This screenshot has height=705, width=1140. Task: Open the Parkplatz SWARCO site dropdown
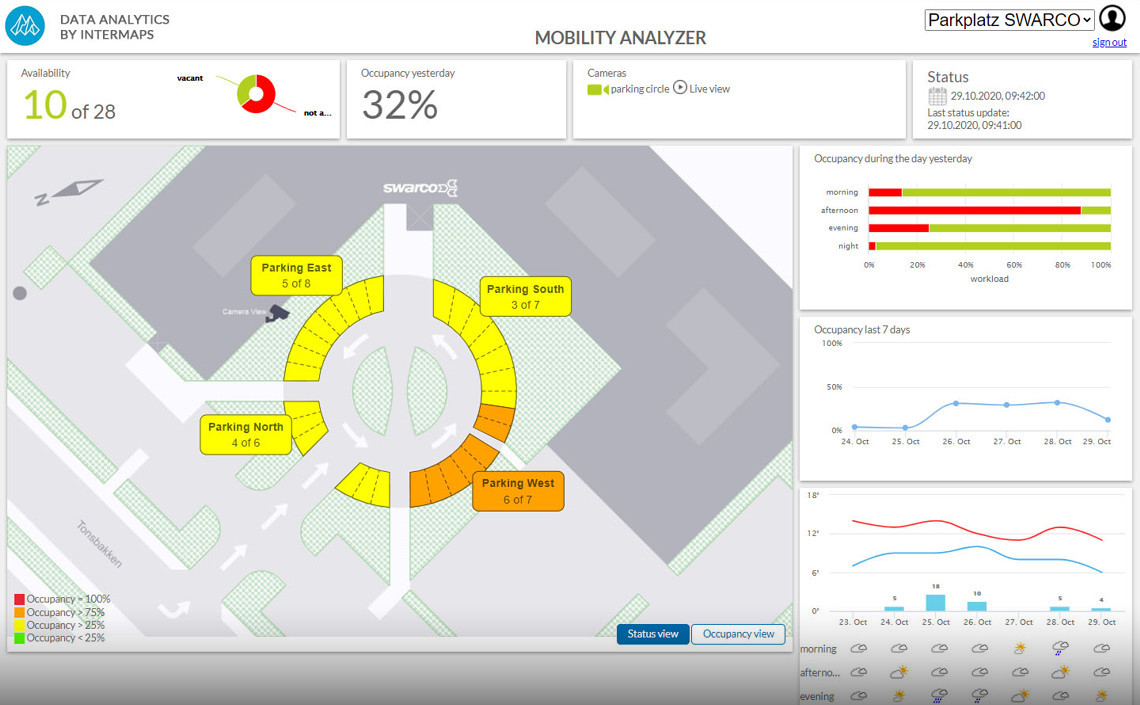click(x=1009, y=20)
